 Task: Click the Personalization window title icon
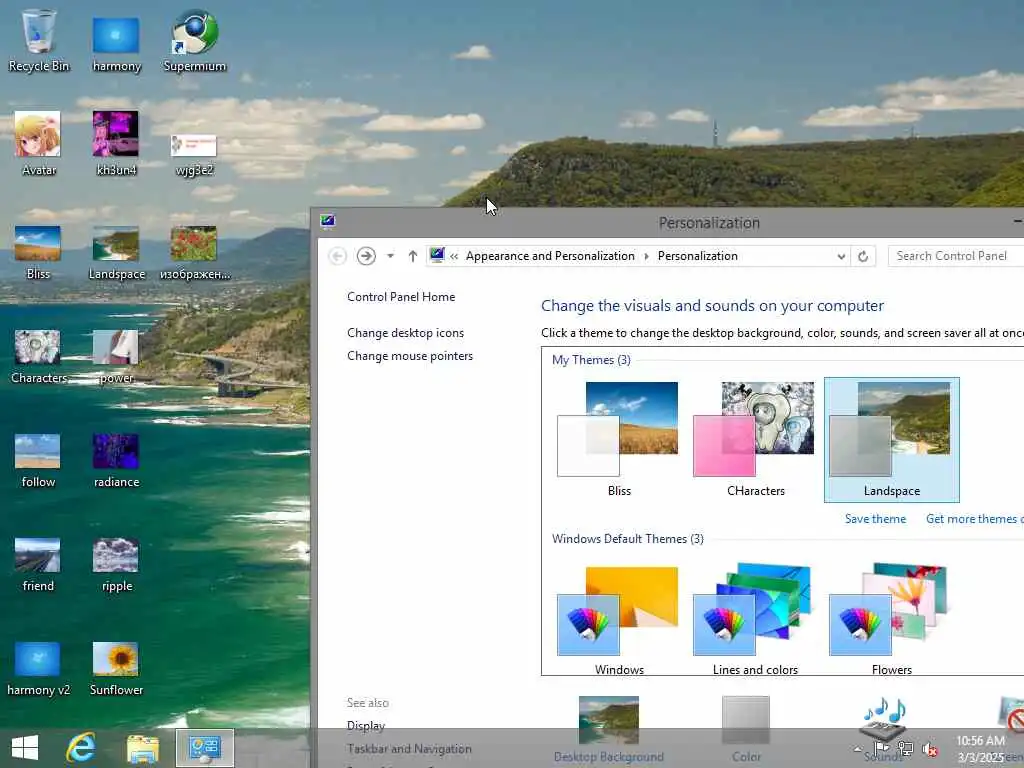[328, 221]
